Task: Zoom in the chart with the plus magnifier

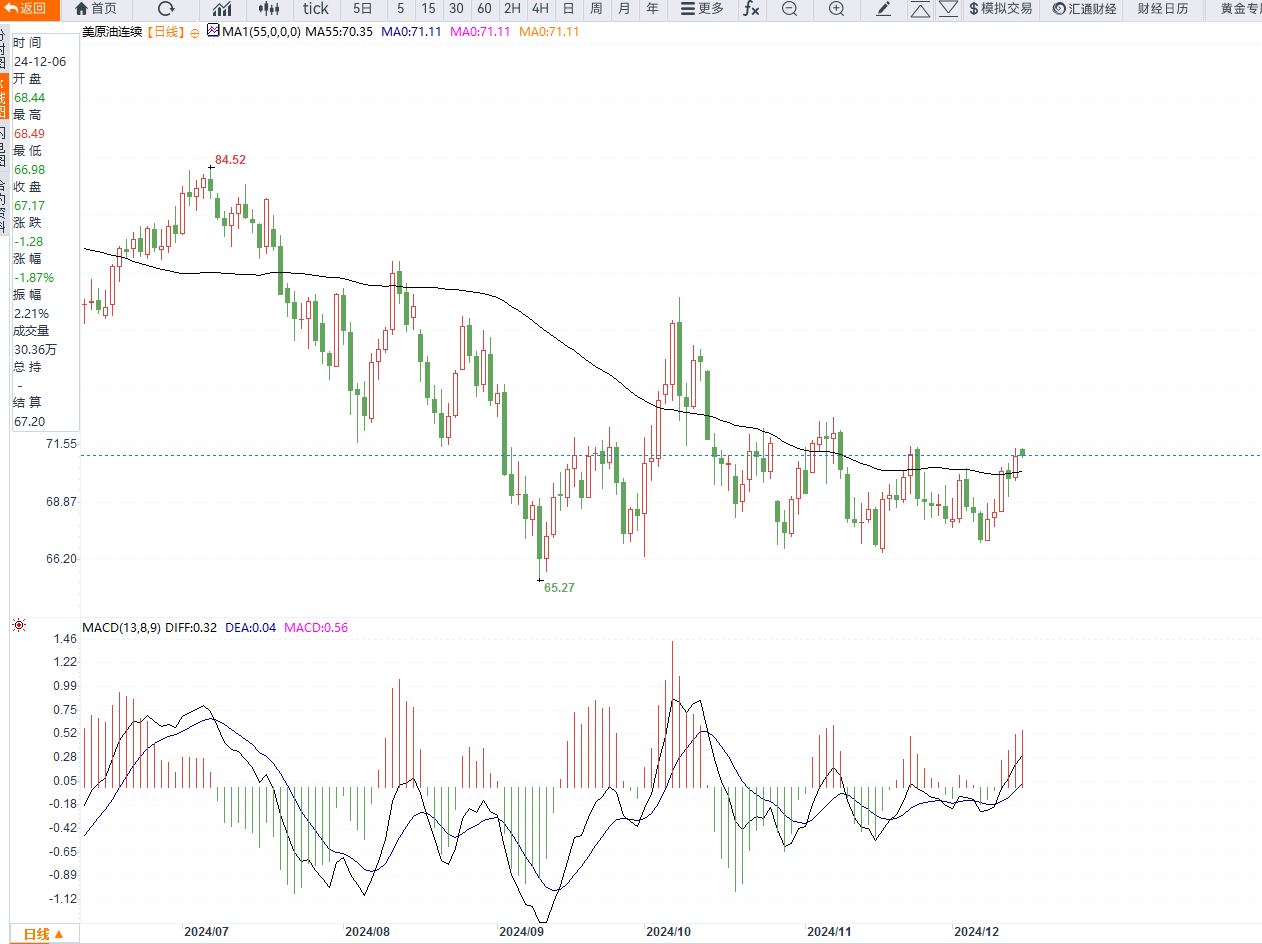Action: click(837, 9)
